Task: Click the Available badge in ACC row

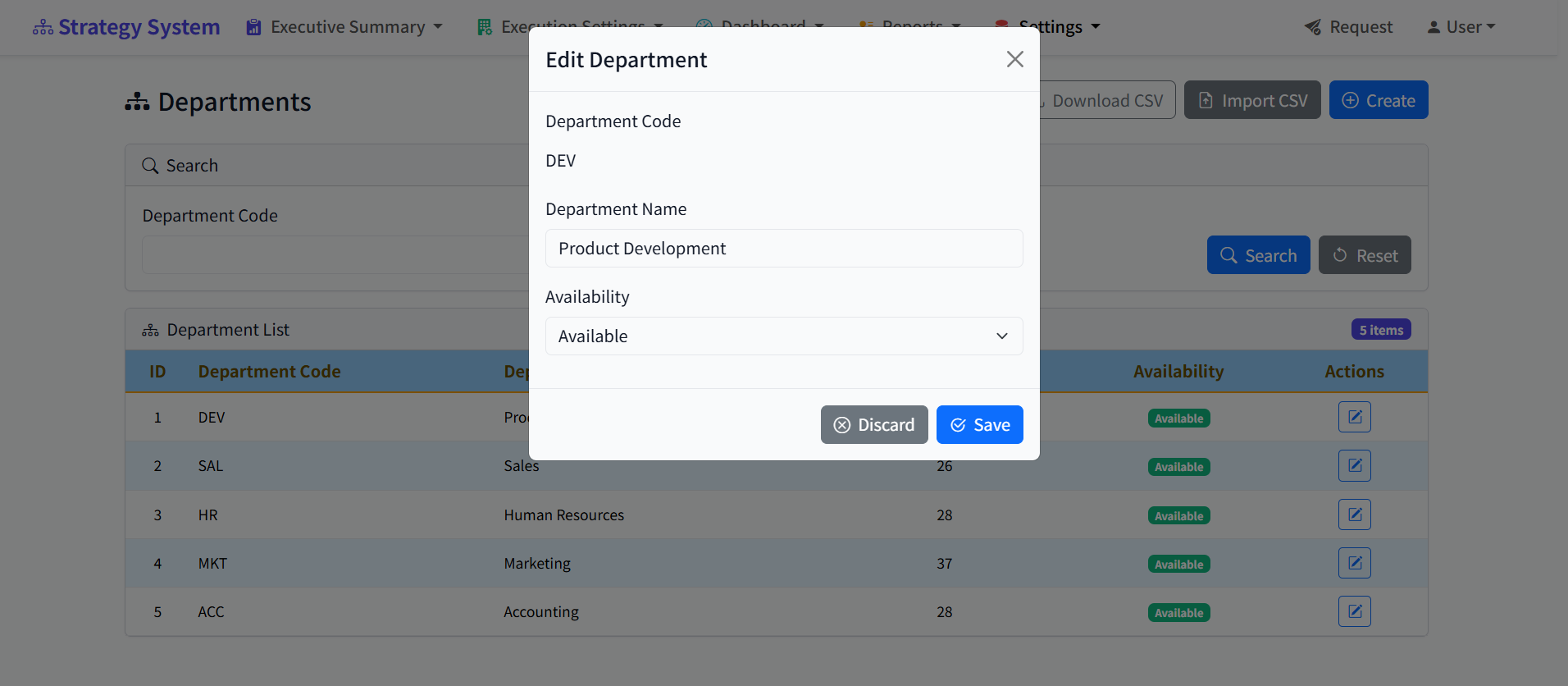Action: point(1178,613)
